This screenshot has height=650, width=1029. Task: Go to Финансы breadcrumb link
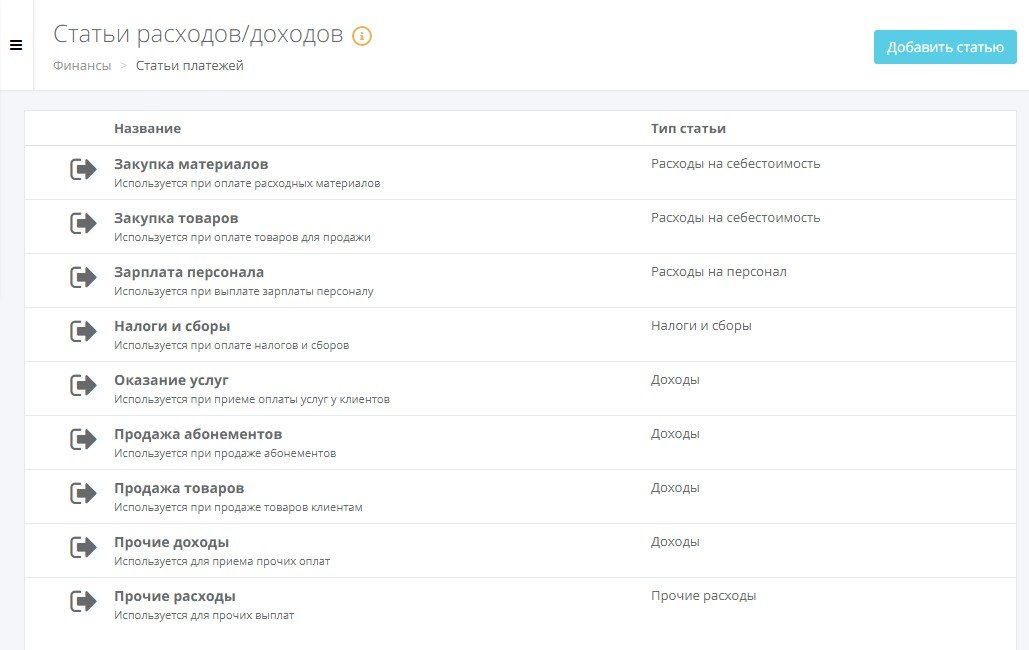(x=82, y=66)
